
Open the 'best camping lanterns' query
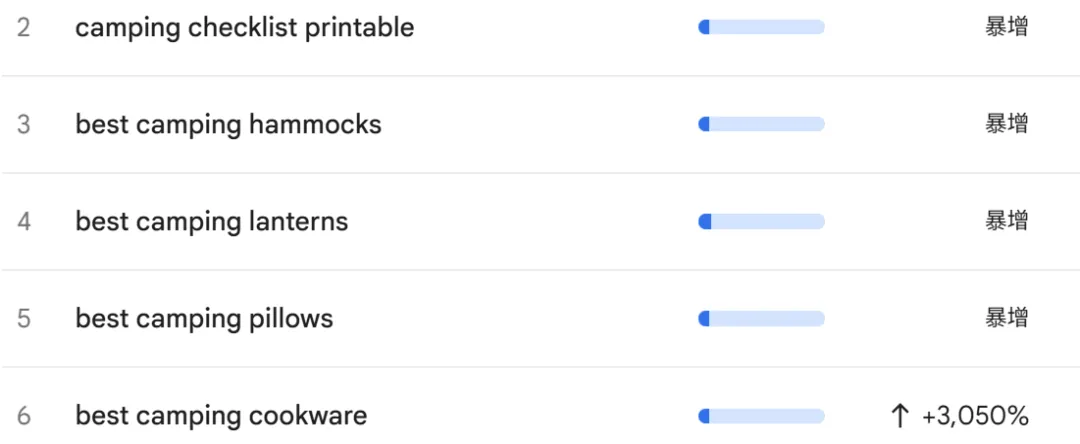pos(211,222)
